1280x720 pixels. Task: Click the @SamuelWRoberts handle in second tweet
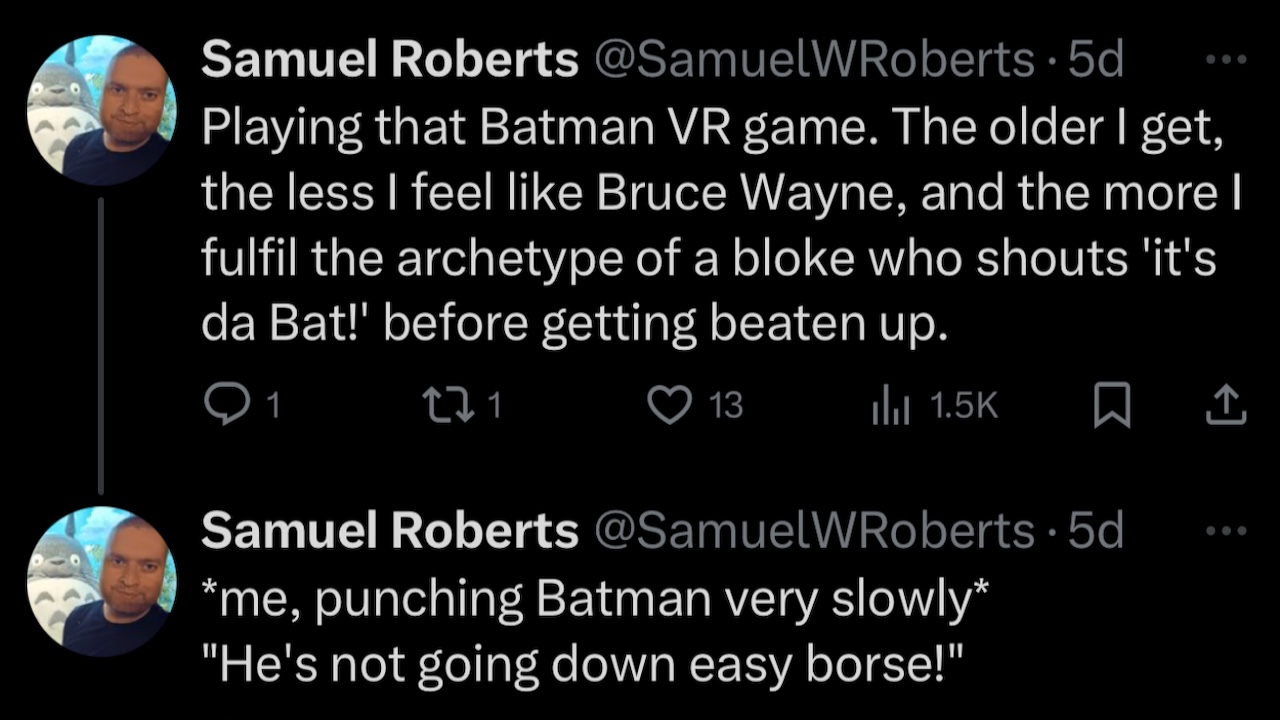pyautogui.click(x=814, y=531)
